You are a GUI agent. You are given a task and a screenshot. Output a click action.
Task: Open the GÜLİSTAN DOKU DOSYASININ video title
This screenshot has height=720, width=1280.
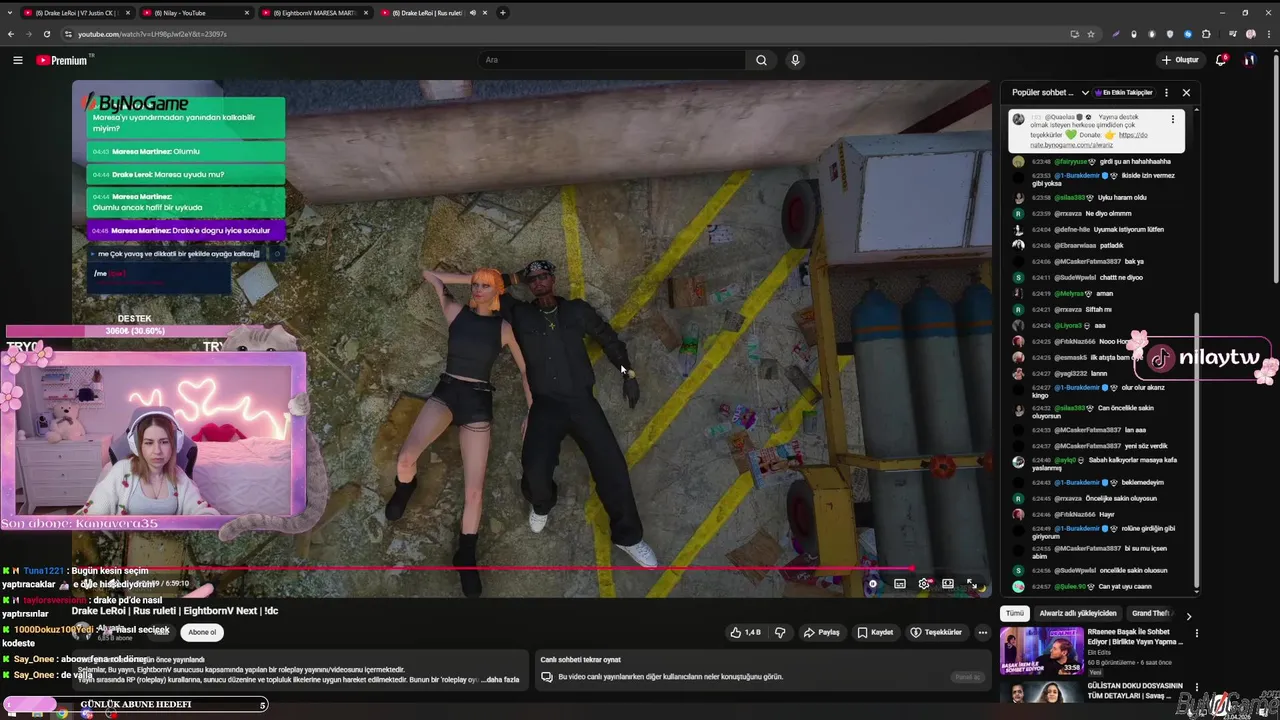(1135, 690)
